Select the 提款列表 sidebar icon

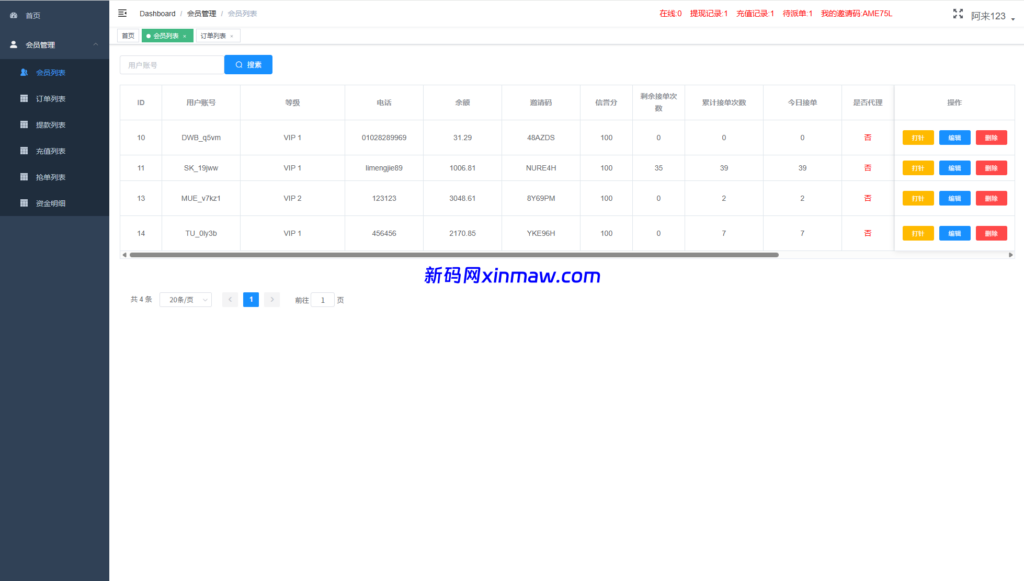[24, 124]
